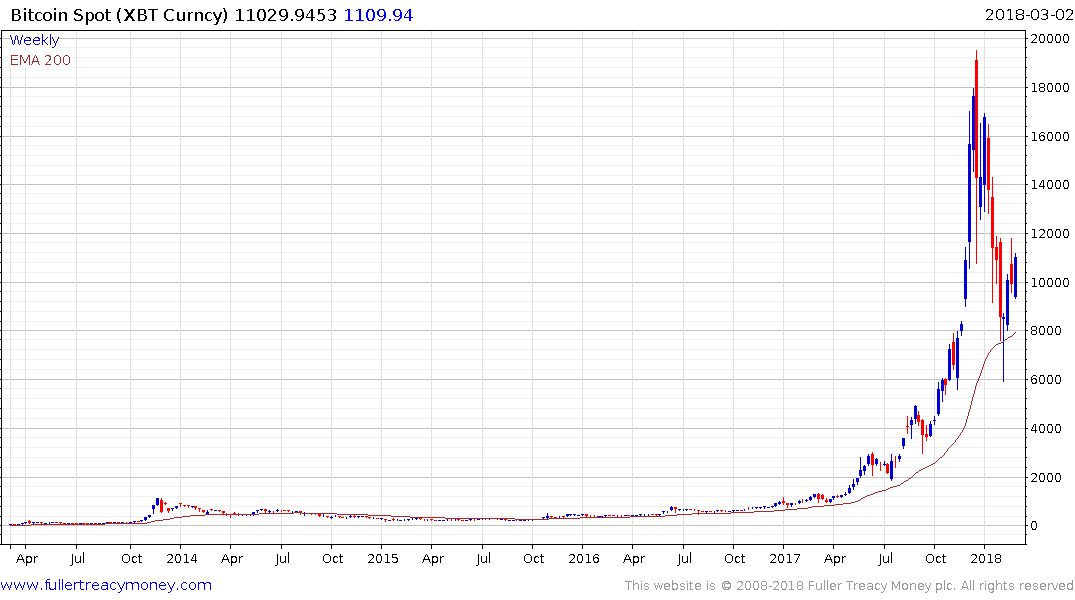The image size is (1075, 600).
Task: Click the Fuller Treacy Money copyright notice
Action: point(849,585)
